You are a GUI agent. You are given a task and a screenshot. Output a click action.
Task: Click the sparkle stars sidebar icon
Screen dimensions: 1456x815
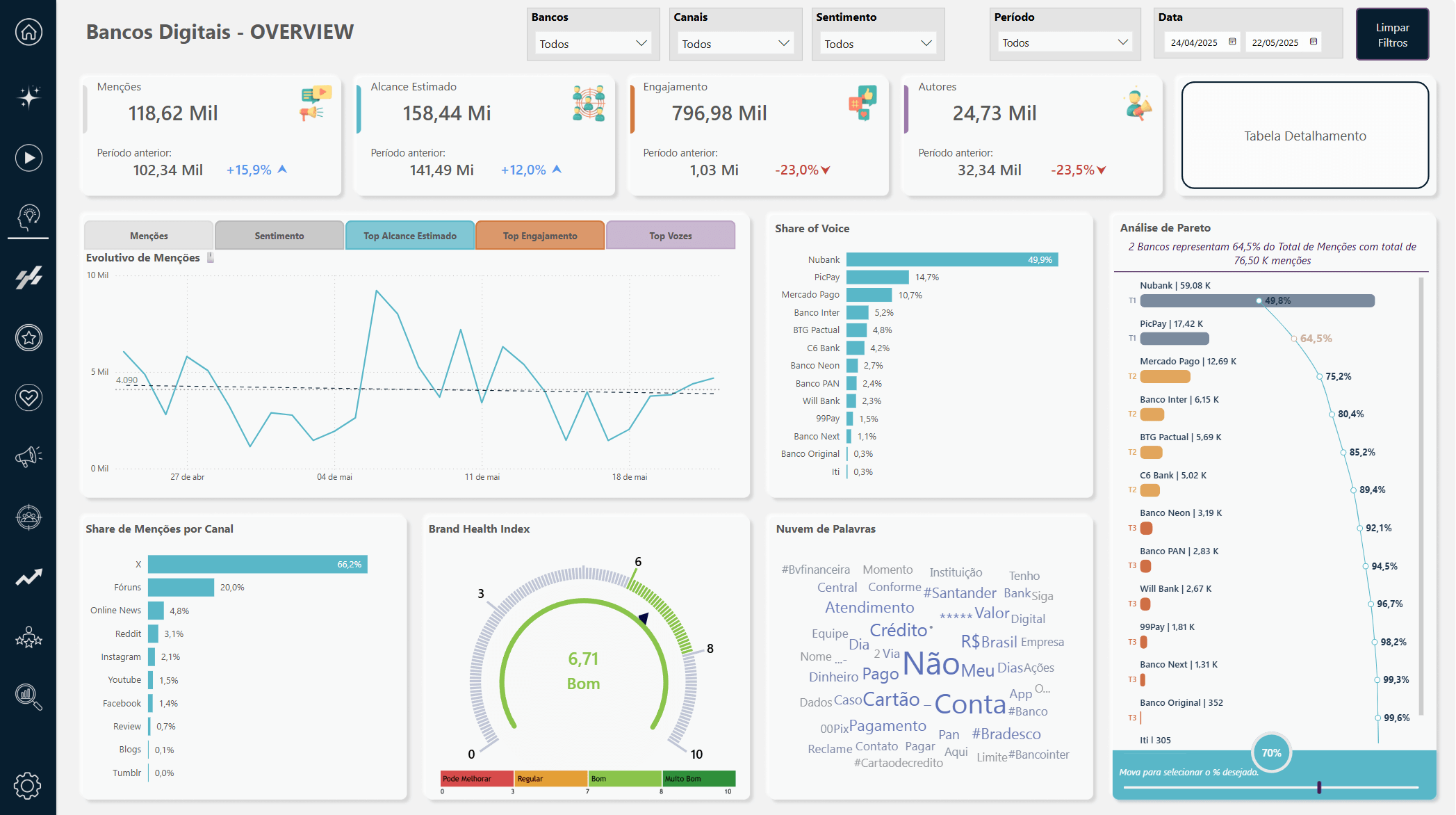point(28,97)
